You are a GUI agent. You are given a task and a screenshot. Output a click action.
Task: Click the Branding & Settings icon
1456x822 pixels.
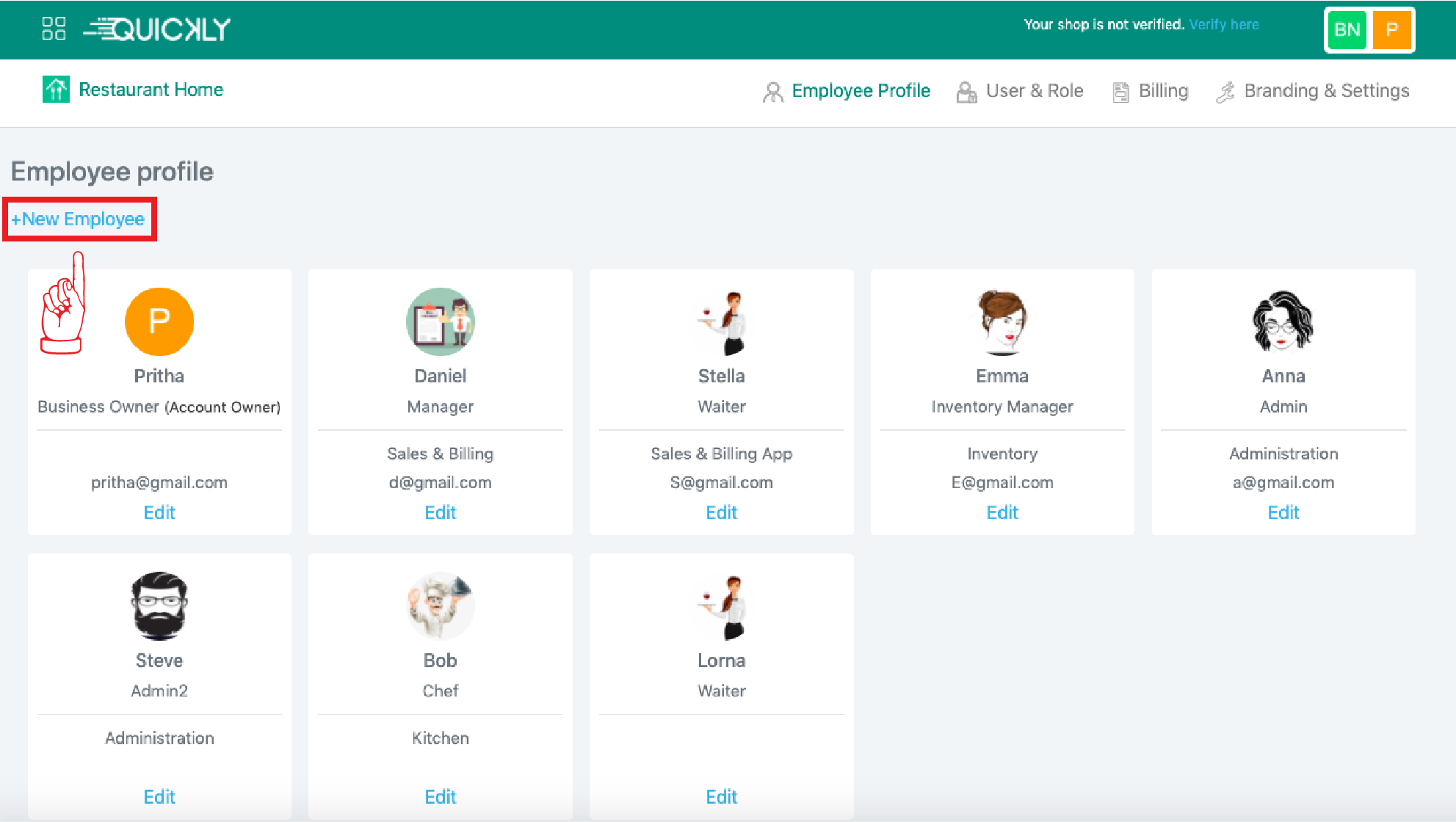coord(1225,91)
